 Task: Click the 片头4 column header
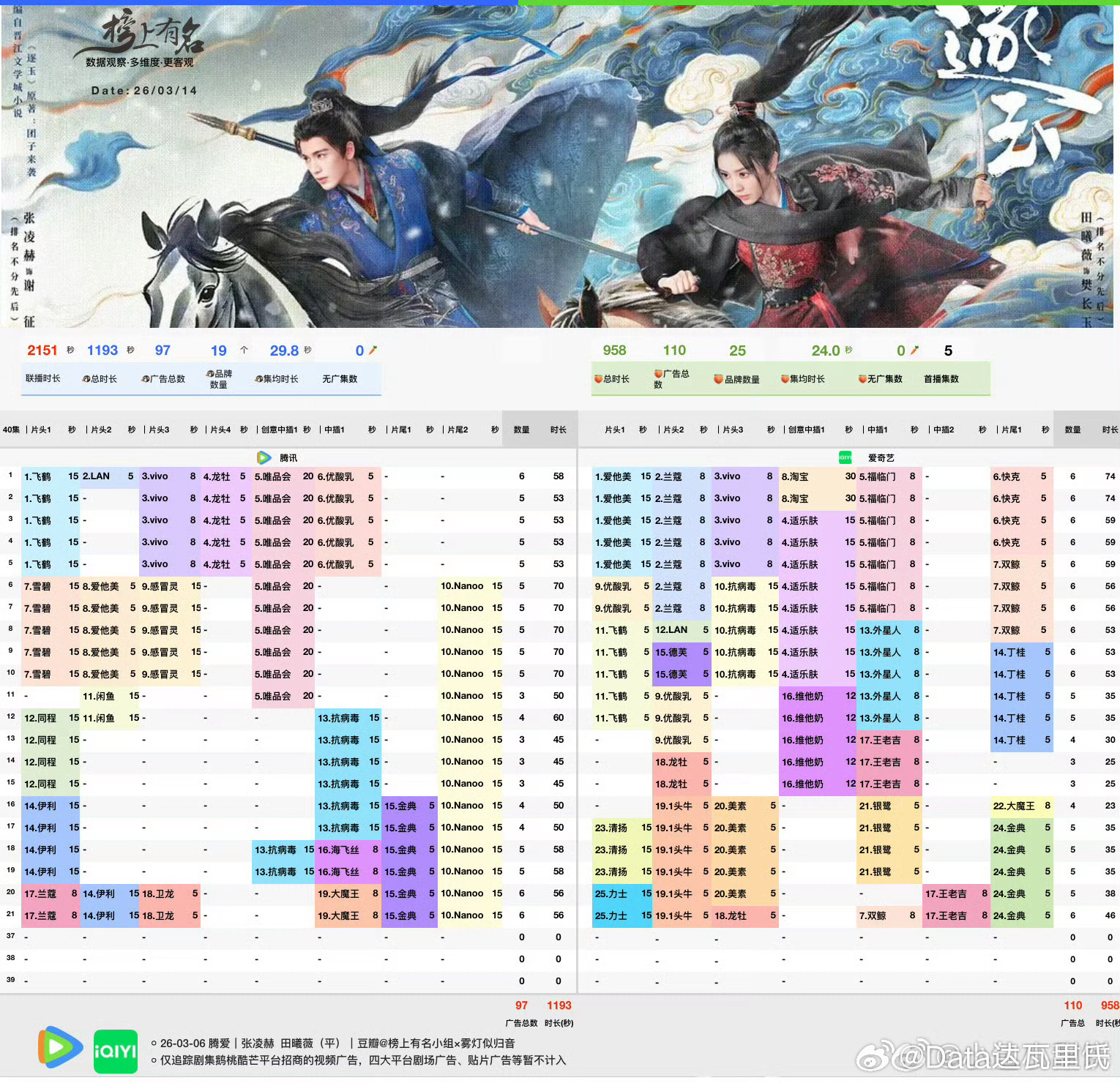220,430
